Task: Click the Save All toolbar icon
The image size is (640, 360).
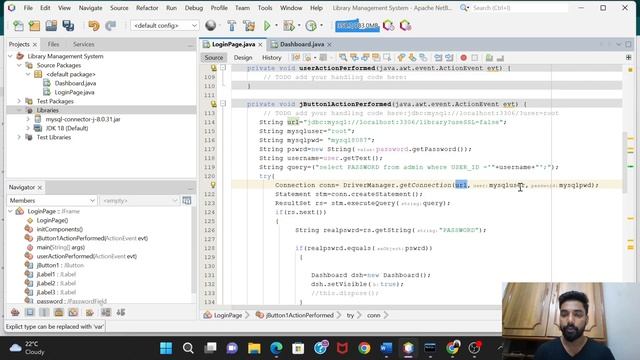Action: click(68, 26)
